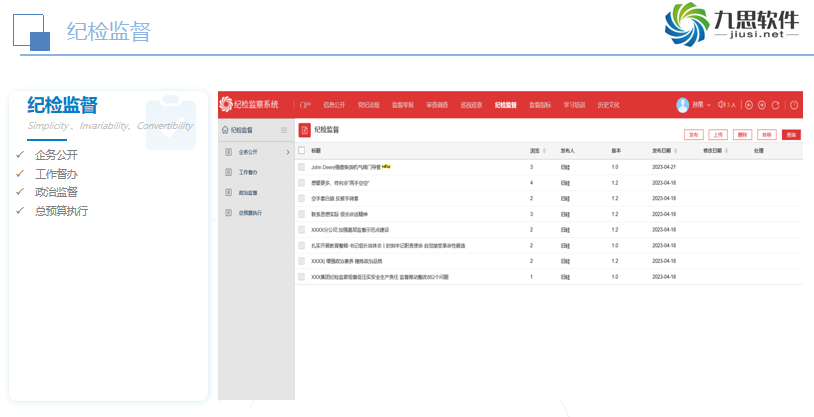814x417 pixels.
Task: Click the speaker online-users icon
Action: [x=719, y=105]
